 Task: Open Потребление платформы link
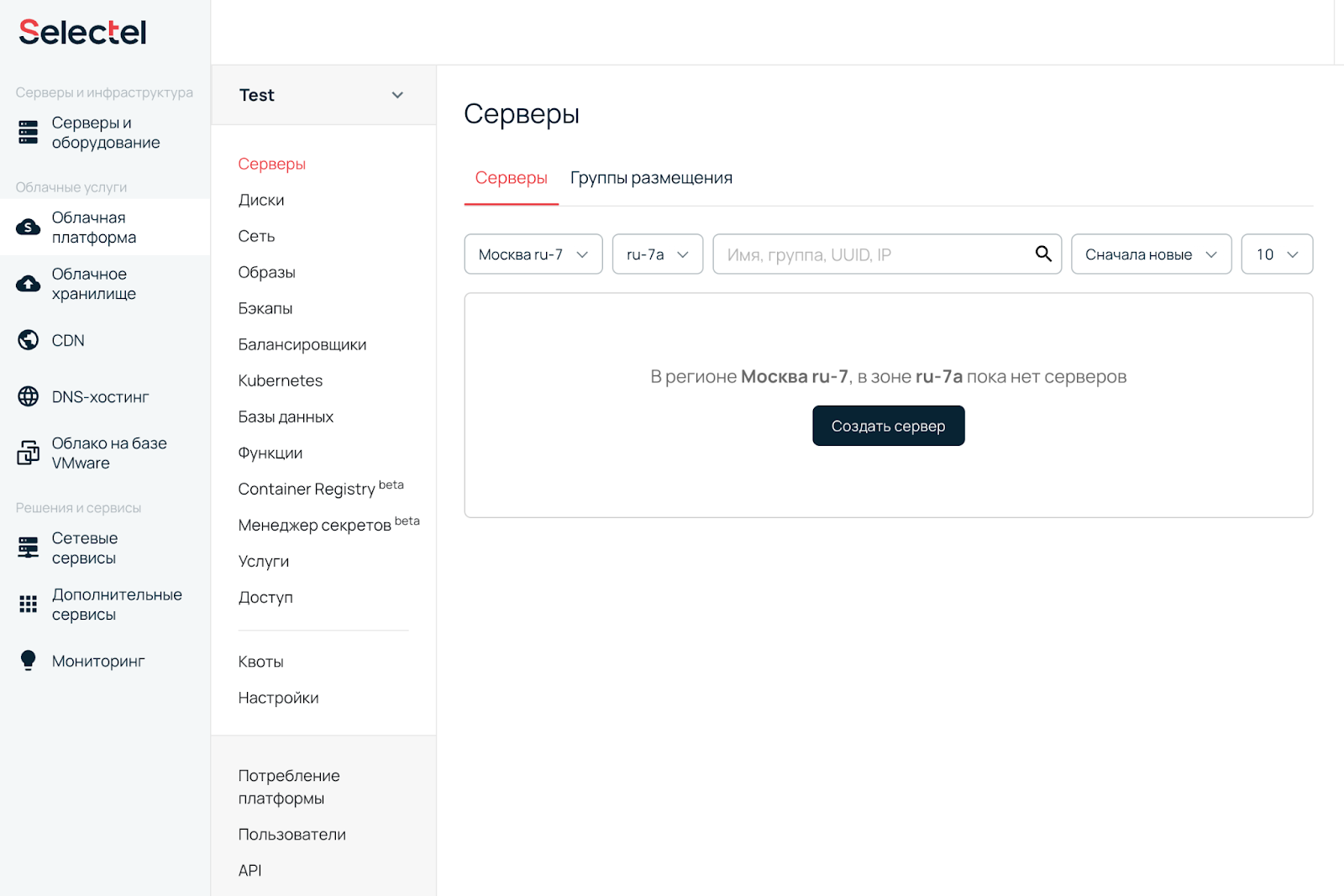pos(289,787)
